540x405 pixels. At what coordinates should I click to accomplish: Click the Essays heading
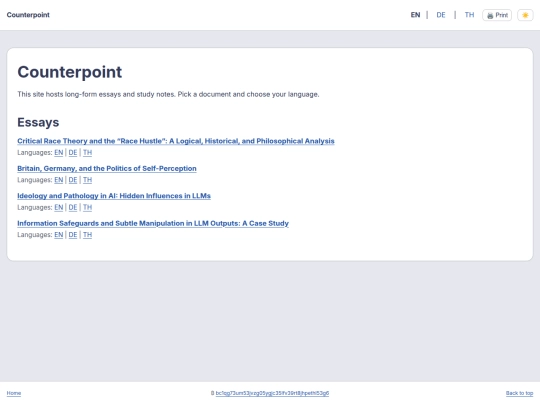[x=38, y=122]
